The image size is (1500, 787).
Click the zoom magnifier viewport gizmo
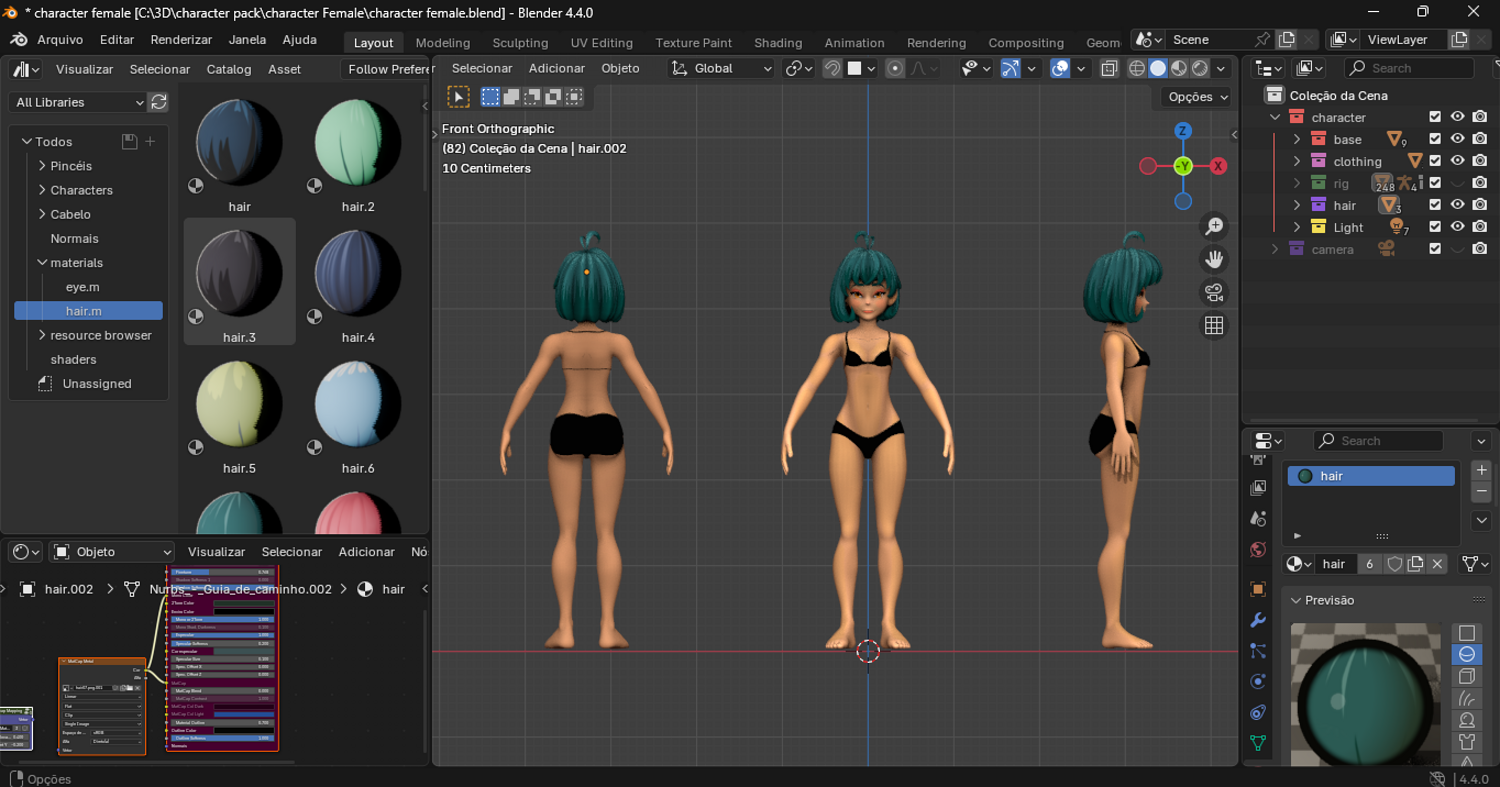pos(1214,227)
